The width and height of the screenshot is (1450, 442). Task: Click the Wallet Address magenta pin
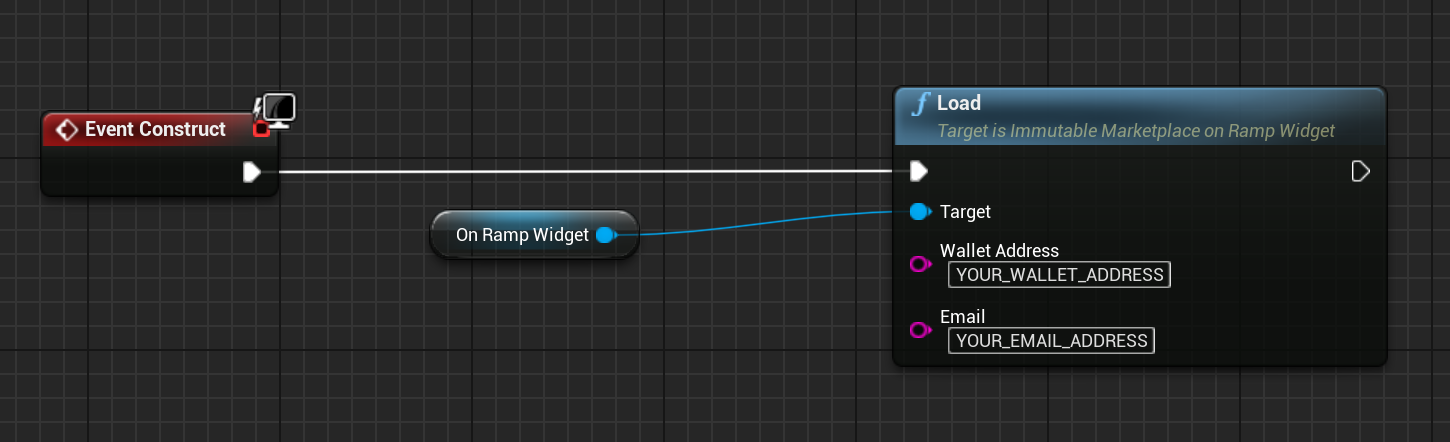[x=919, y=264]
